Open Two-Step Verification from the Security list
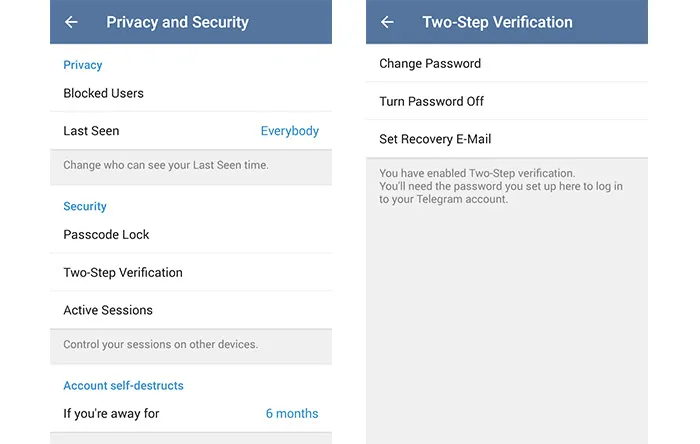This screenshot has height=444, width=700. pyautogui.click(x=122, y=273)
